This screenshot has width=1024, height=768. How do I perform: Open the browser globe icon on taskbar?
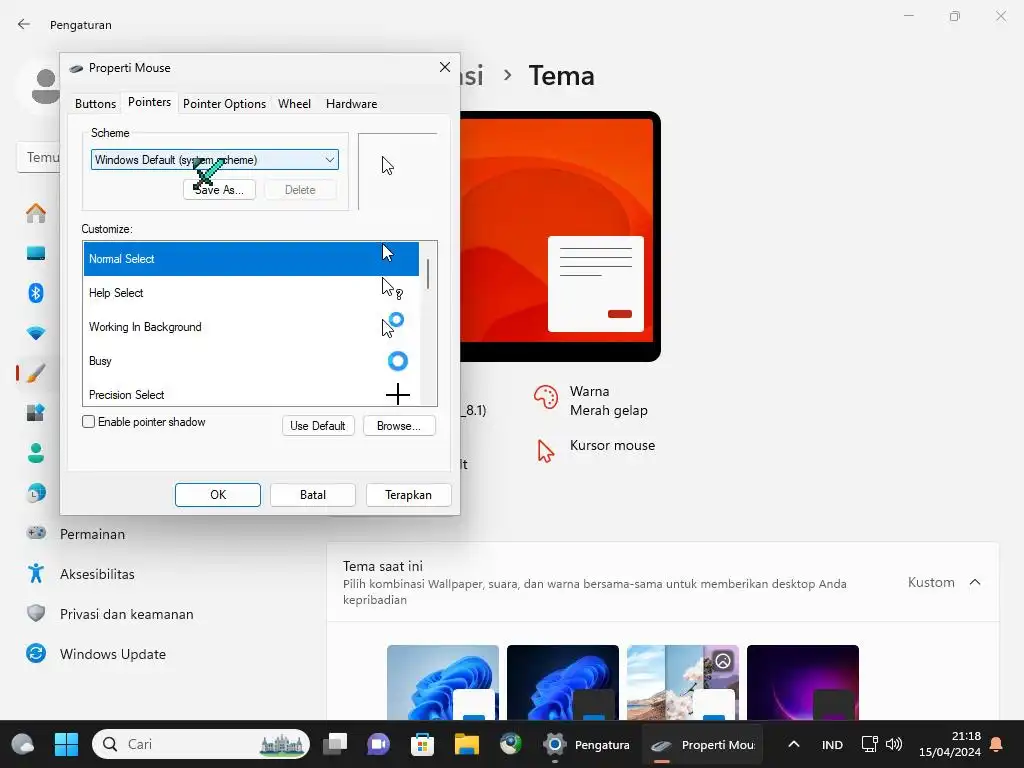(511, 744)
